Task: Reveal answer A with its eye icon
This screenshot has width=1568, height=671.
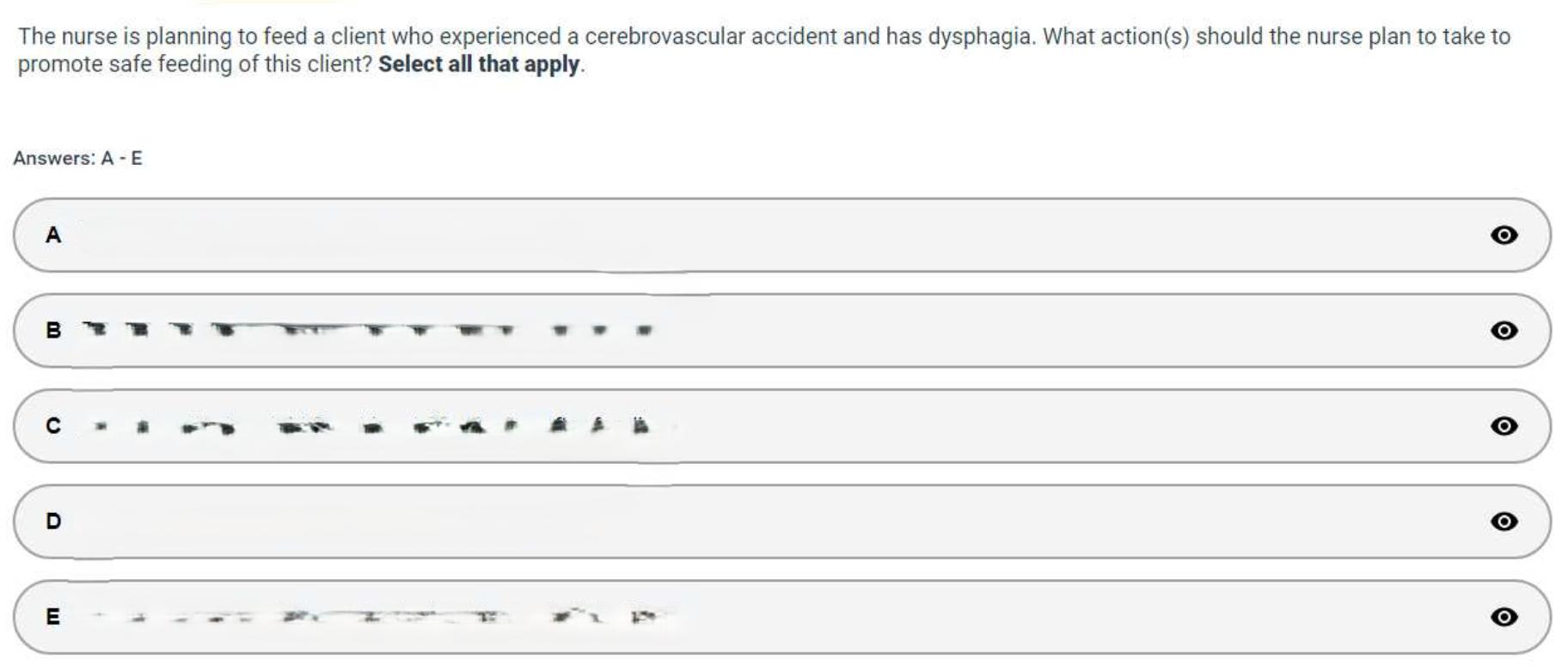Action: point(1504,235)
